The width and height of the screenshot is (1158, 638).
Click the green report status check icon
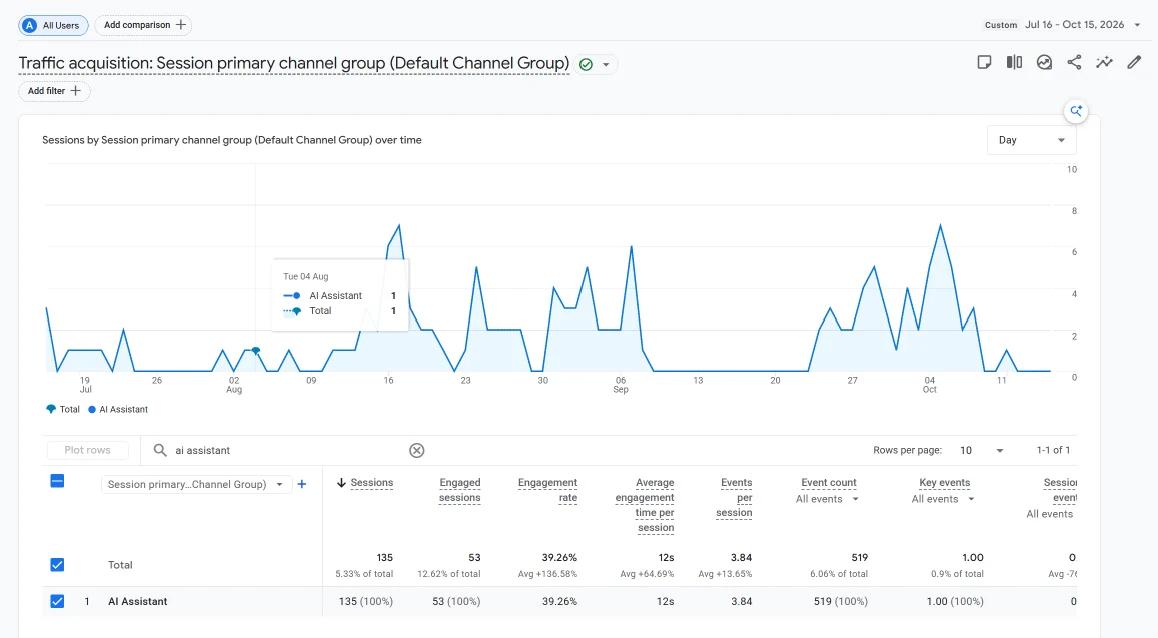point(586,64)
